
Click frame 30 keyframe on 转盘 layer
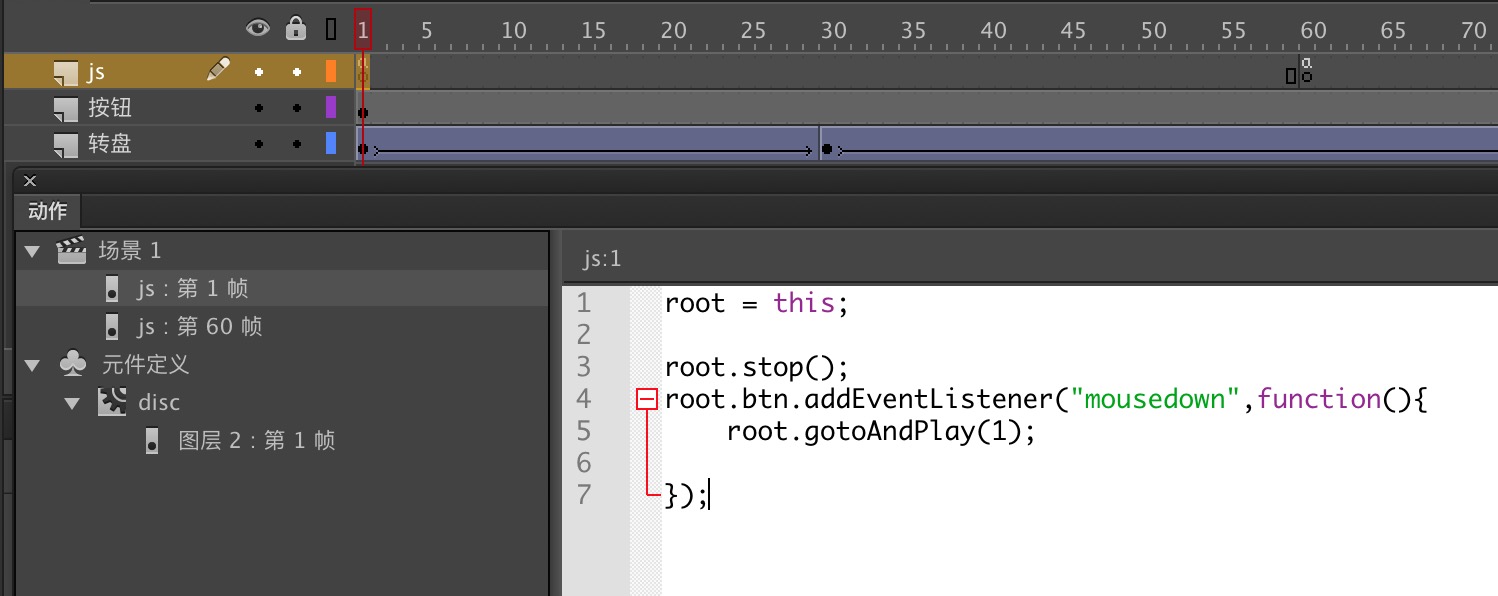click(827, 150)
